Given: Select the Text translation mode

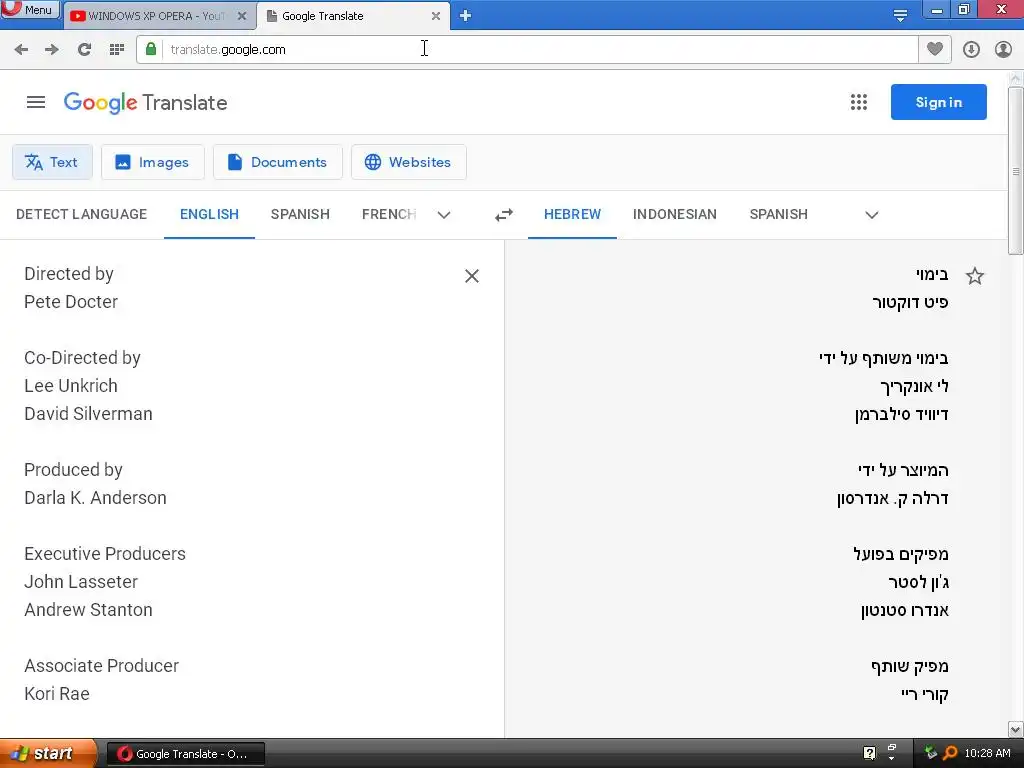Looking at the screenshot, I should click(x=52, y=162).
